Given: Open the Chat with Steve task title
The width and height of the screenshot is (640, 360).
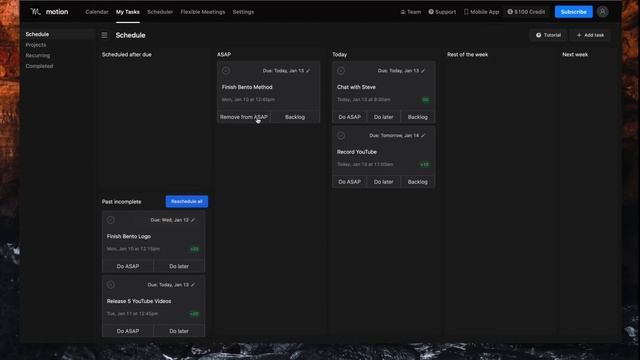Looking at the screenshot, I should click(x=356, y=87).
